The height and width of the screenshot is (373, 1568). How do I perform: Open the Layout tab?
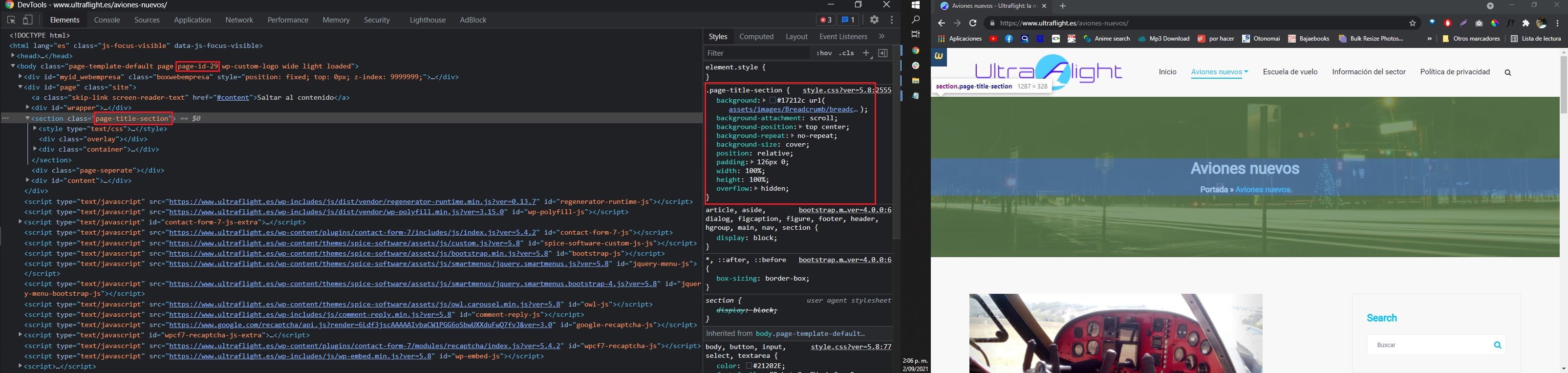797,37
